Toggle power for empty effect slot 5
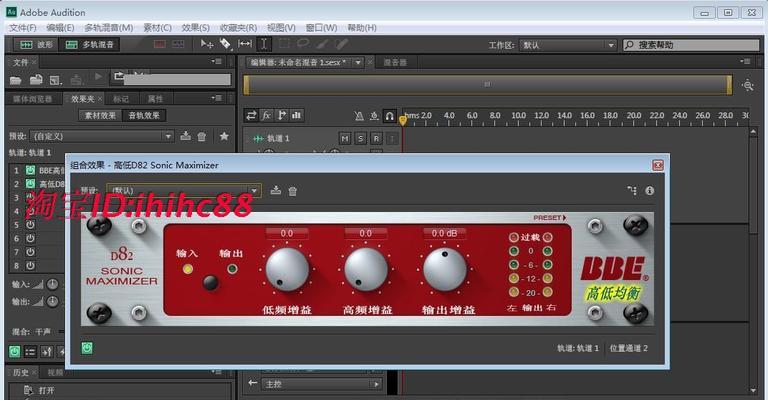This screenshot has width=768, height=400. coord(30,225)
